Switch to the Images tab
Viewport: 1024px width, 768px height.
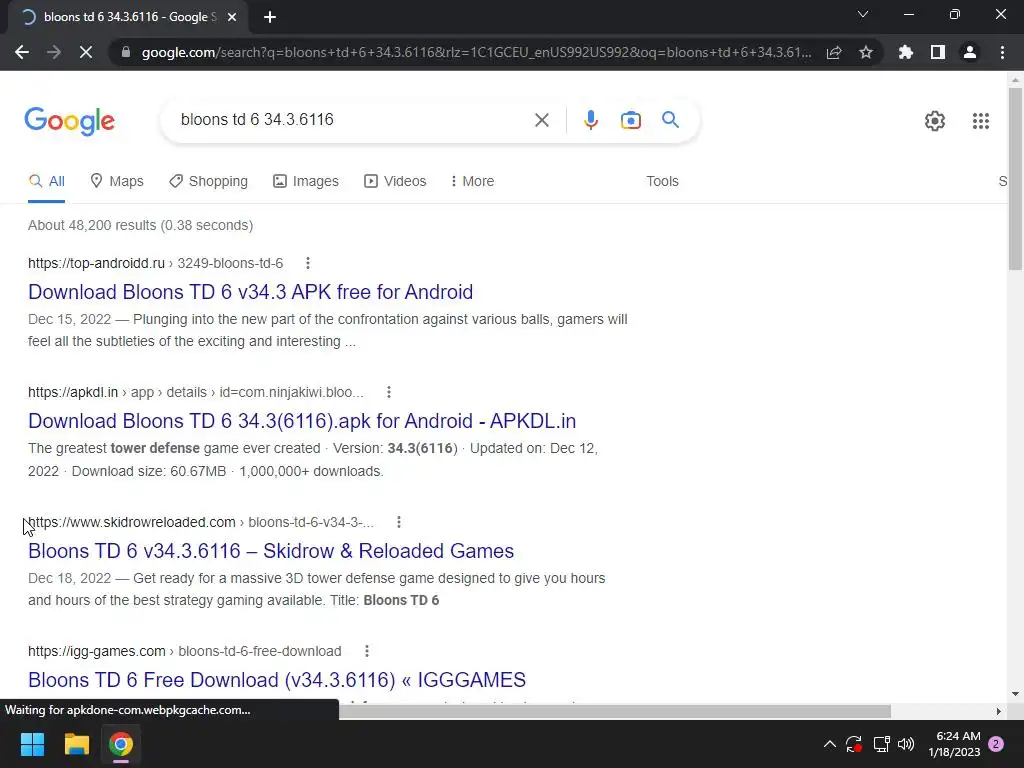click(x=306, y=182)
